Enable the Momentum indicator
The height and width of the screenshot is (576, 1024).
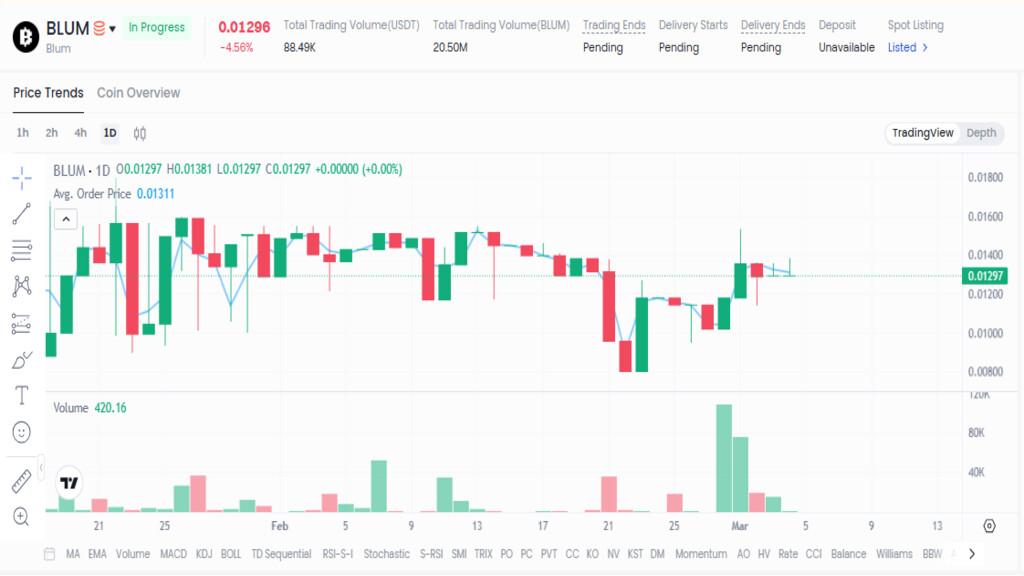701,554
